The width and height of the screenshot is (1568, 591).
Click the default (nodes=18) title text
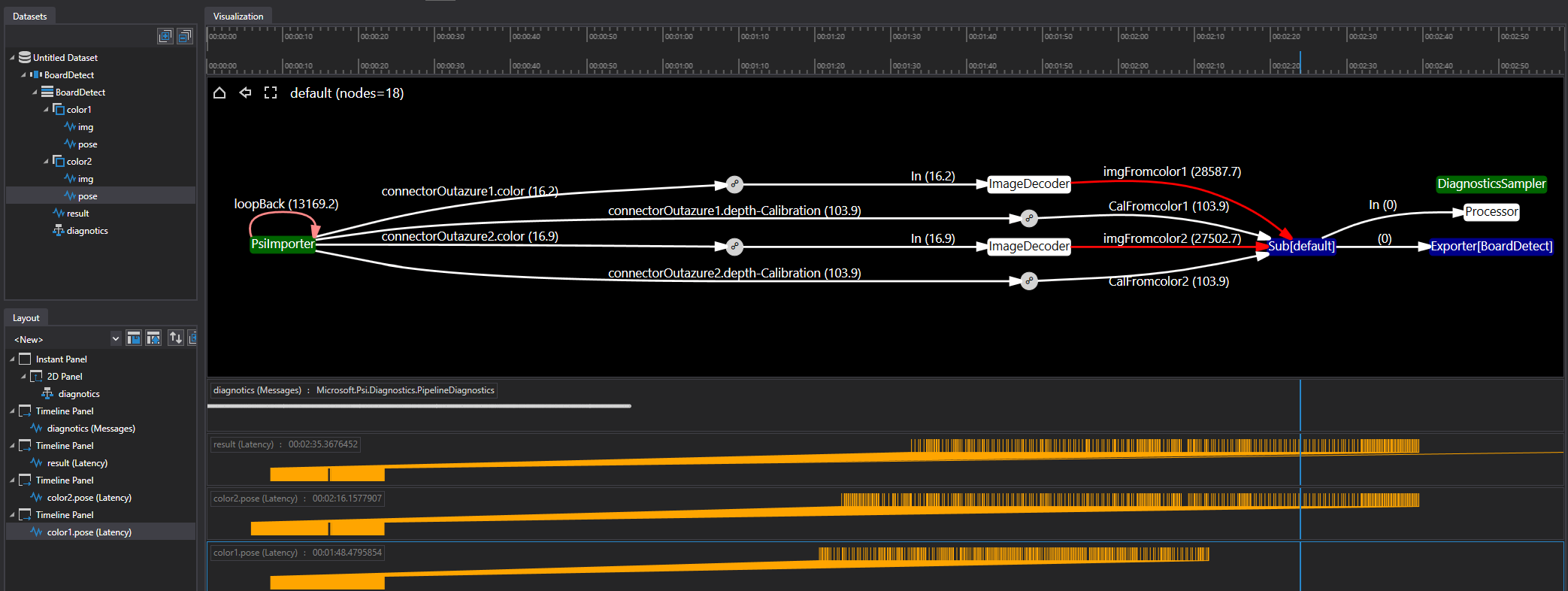[x=347, y=93]
